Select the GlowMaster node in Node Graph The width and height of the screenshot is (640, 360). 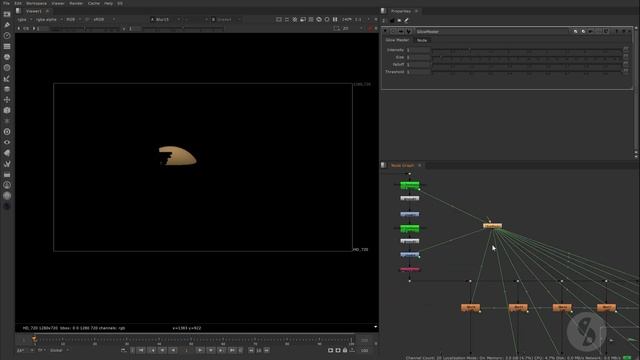(x=493, y=226)
